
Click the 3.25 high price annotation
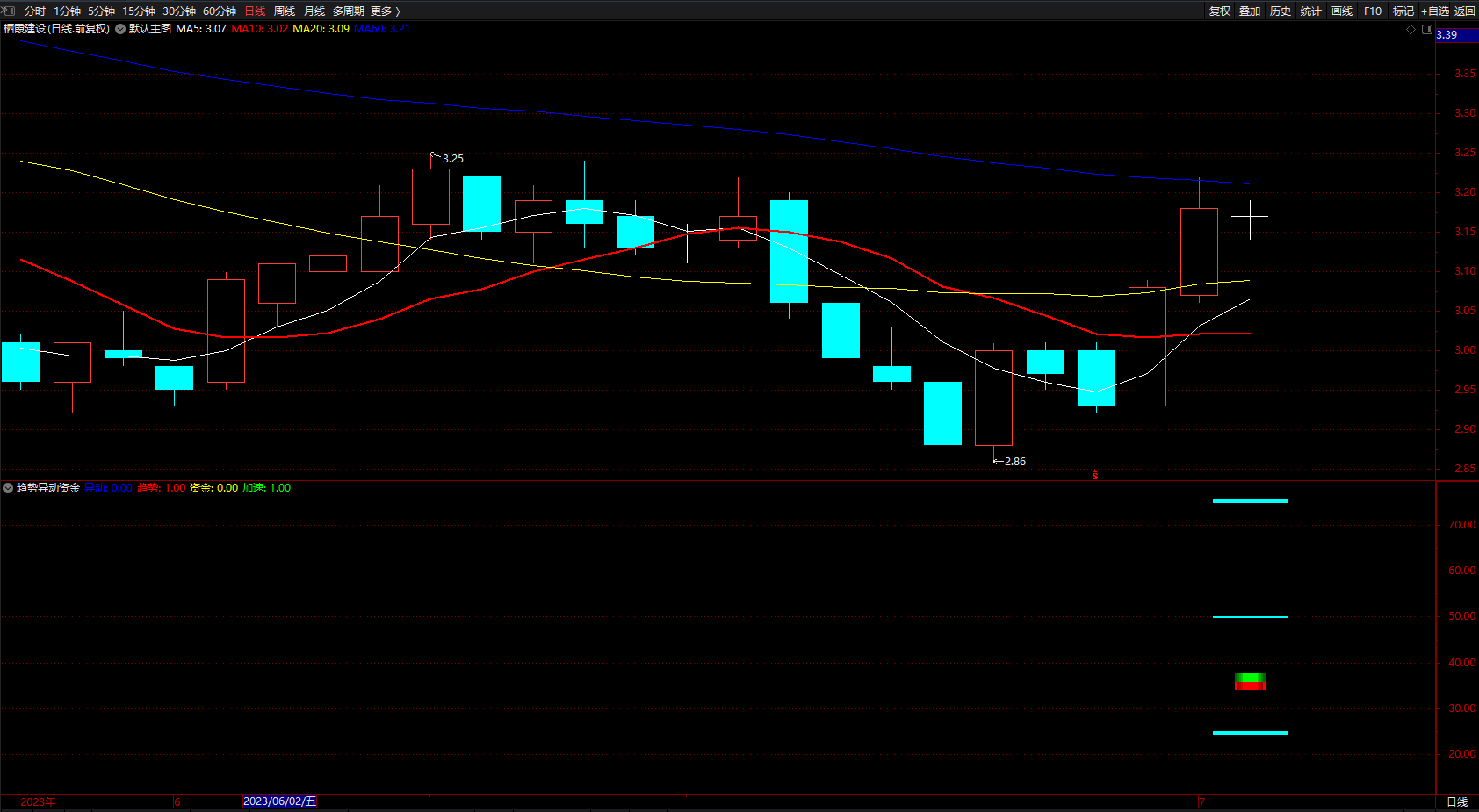(x=453, y=159)
